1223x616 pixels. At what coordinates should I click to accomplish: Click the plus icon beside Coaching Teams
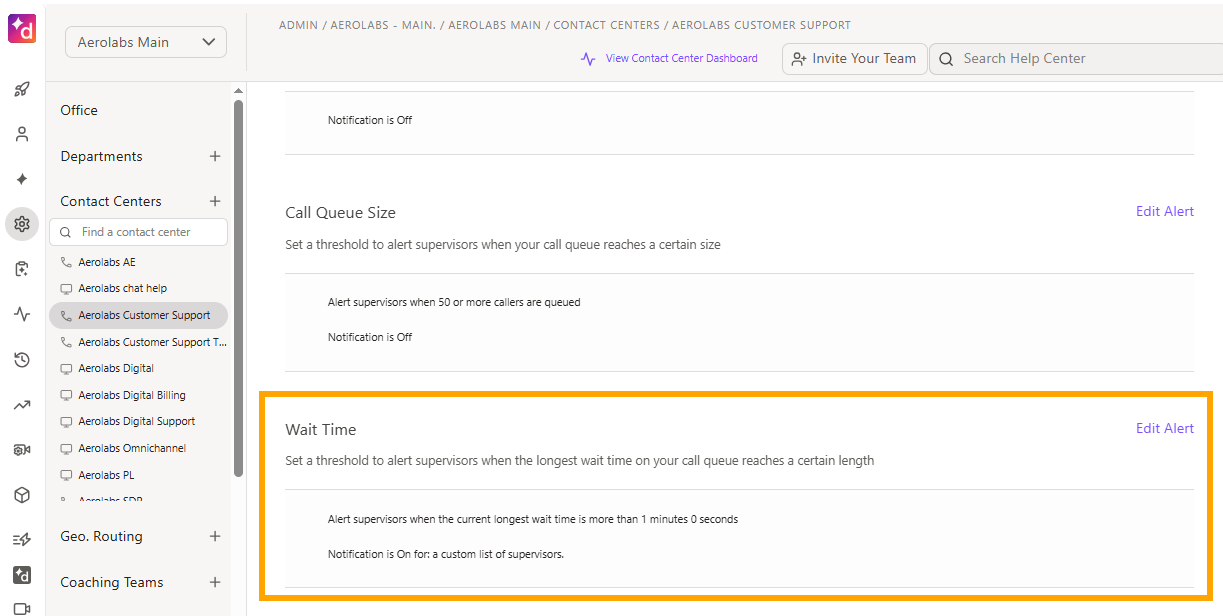215,582
